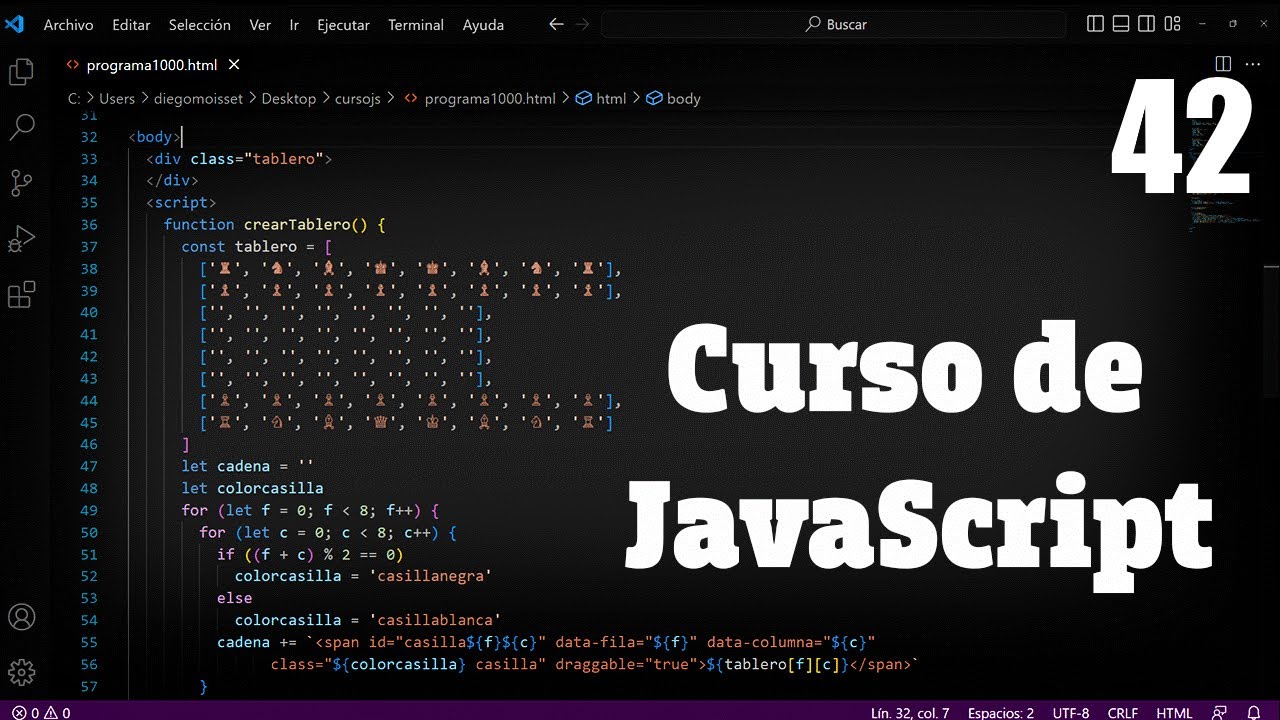The height and width of the screenshot is (720, 1280).
Task: Click 'const tablero = [' code line
Action: coord(256,246)
